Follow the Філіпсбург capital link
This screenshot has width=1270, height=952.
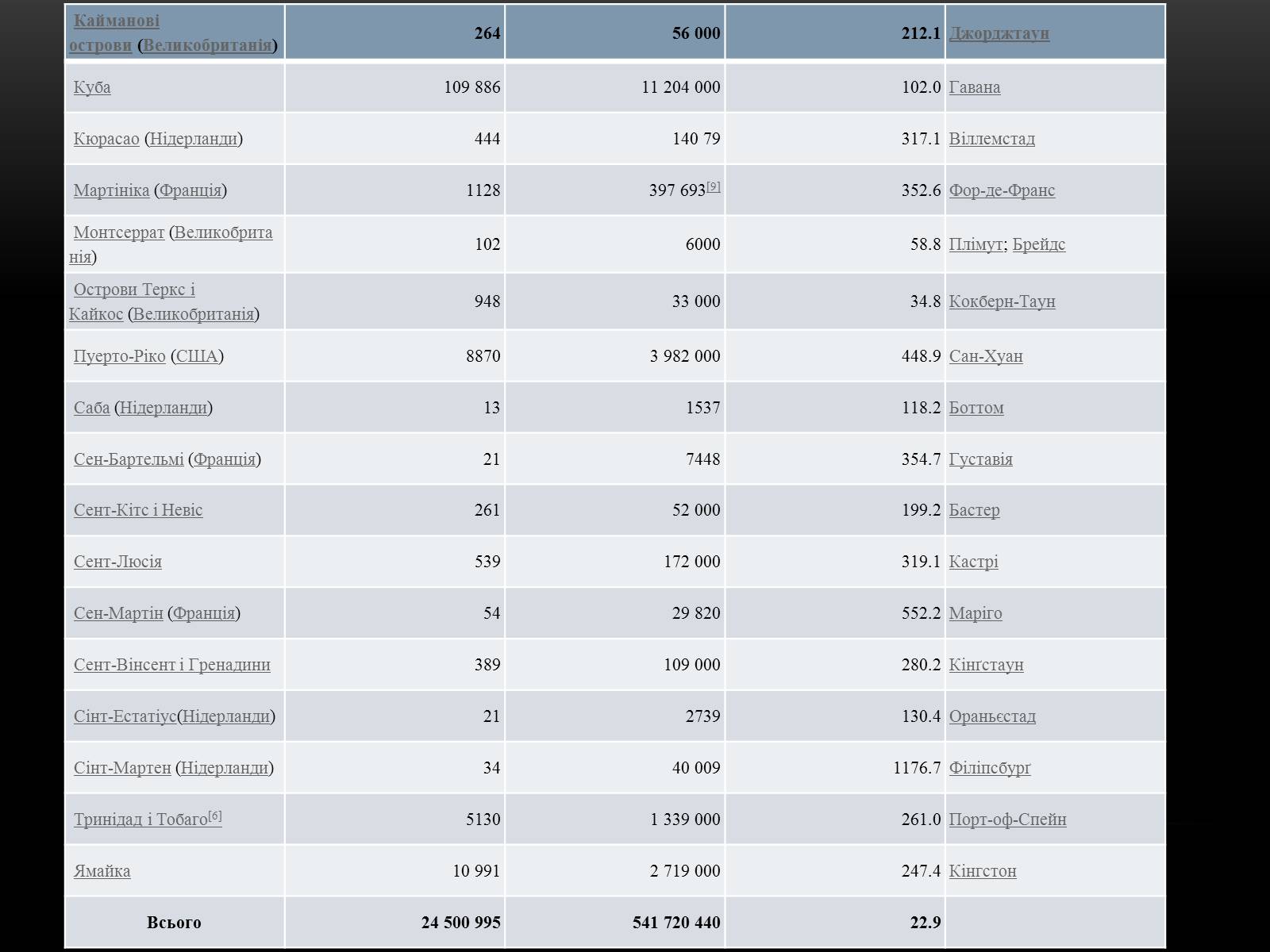coord(990,768)
